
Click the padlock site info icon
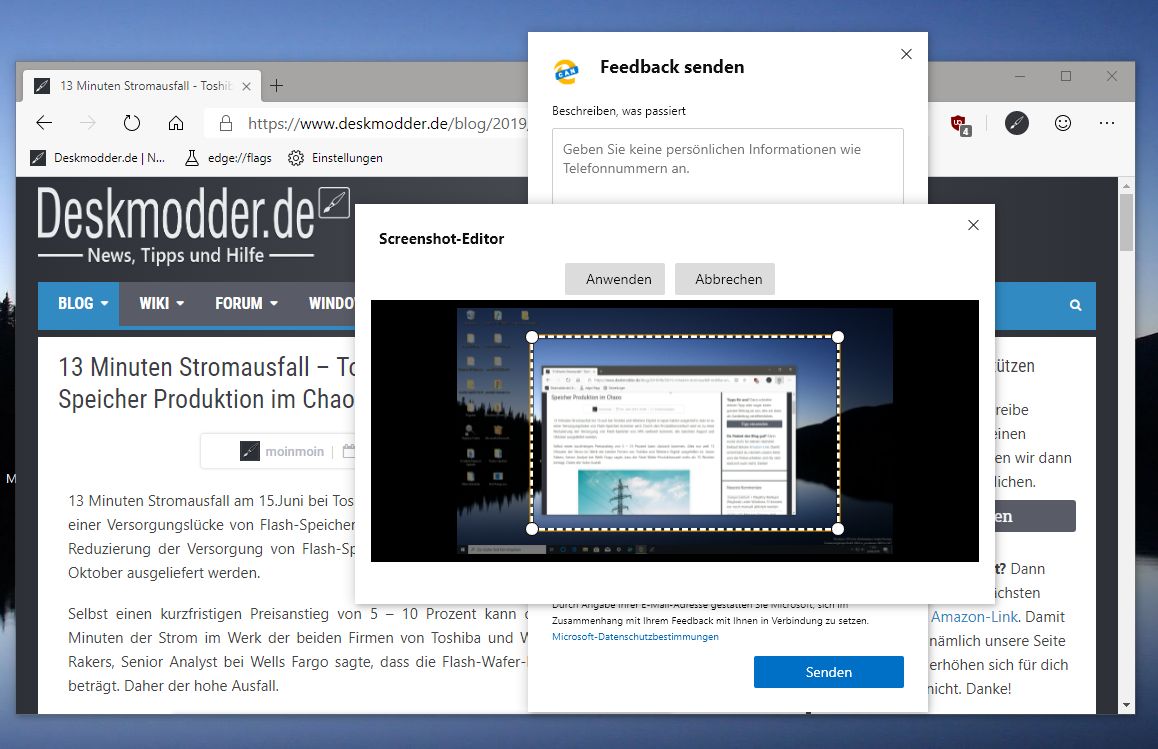[226, 123]
